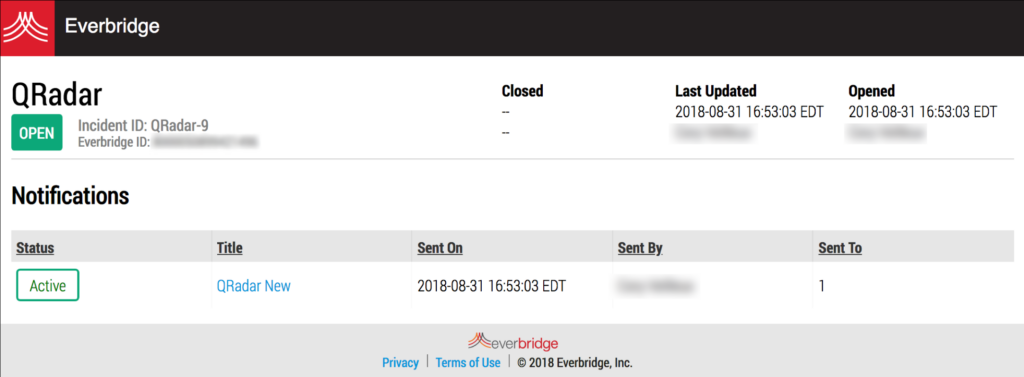Screen dimensions: 1024x377
Task: Sort notifications by Sent On column
Action: pos(440,248)
